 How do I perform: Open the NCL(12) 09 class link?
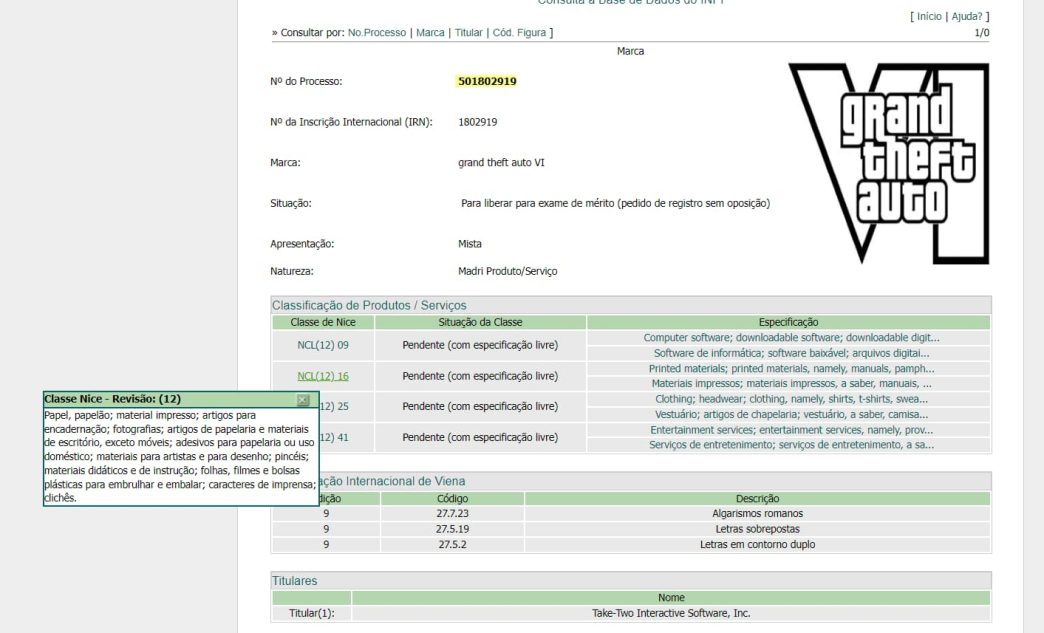tap(323, 345)
